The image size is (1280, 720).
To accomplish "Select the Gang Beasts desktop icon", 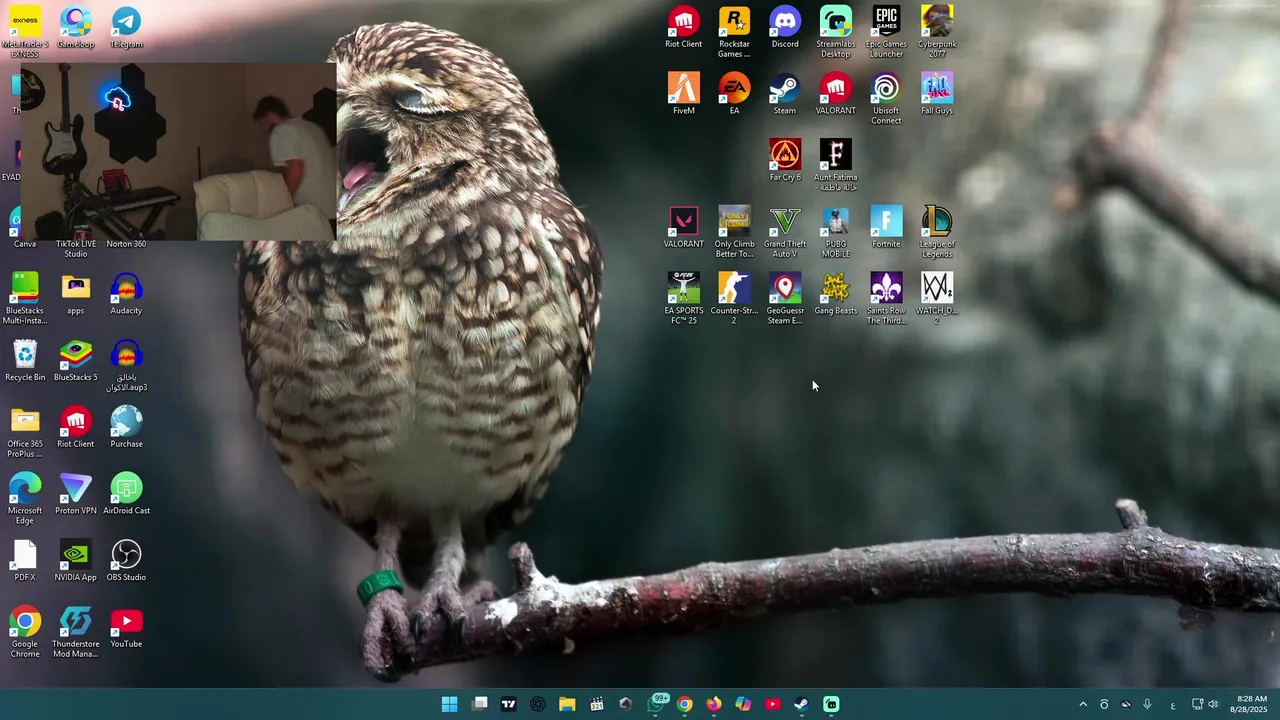I will click(x=836, y=294).
